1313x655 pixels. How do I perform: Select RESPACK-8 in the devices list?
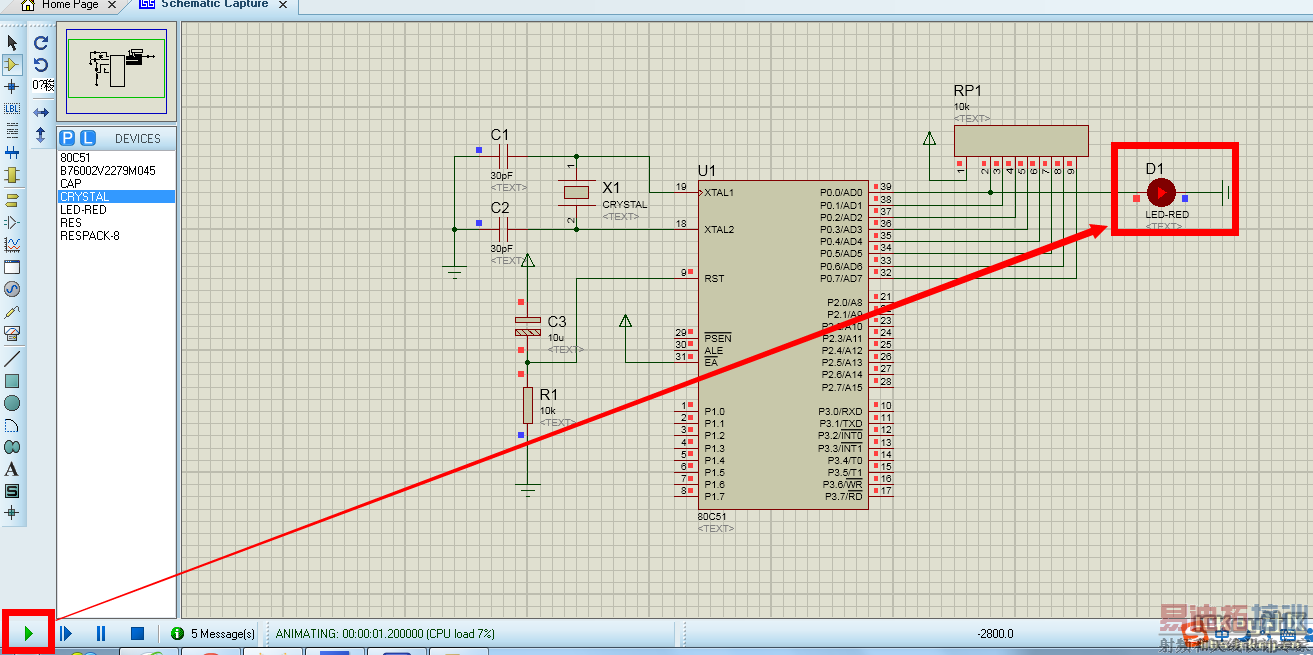[x=89, y=236]
